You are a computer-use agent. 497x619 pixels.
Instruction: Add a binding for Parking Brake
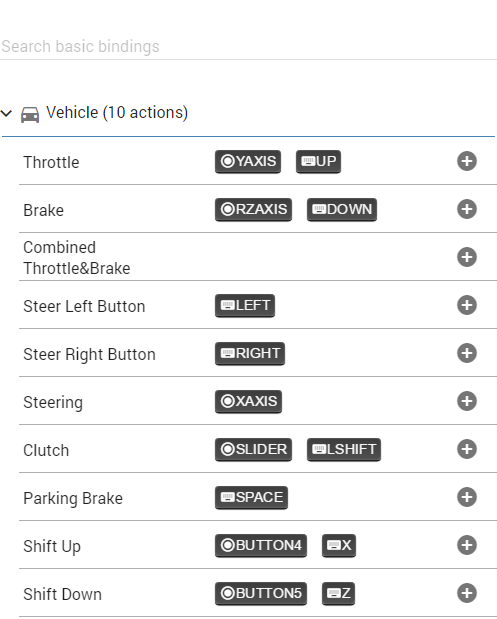point(467,497)
